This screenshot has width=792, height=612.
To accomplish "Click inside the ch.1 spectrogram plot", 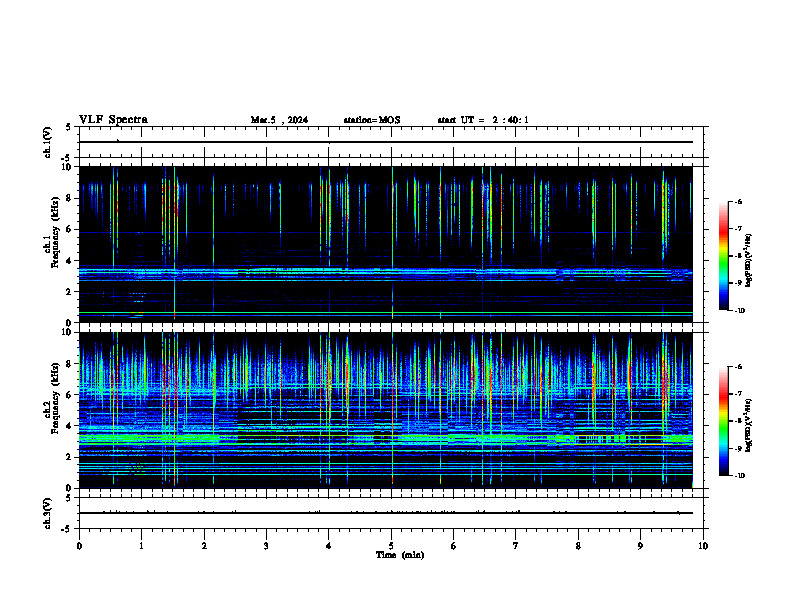I will pyautogui.click(x=385, y=244).
